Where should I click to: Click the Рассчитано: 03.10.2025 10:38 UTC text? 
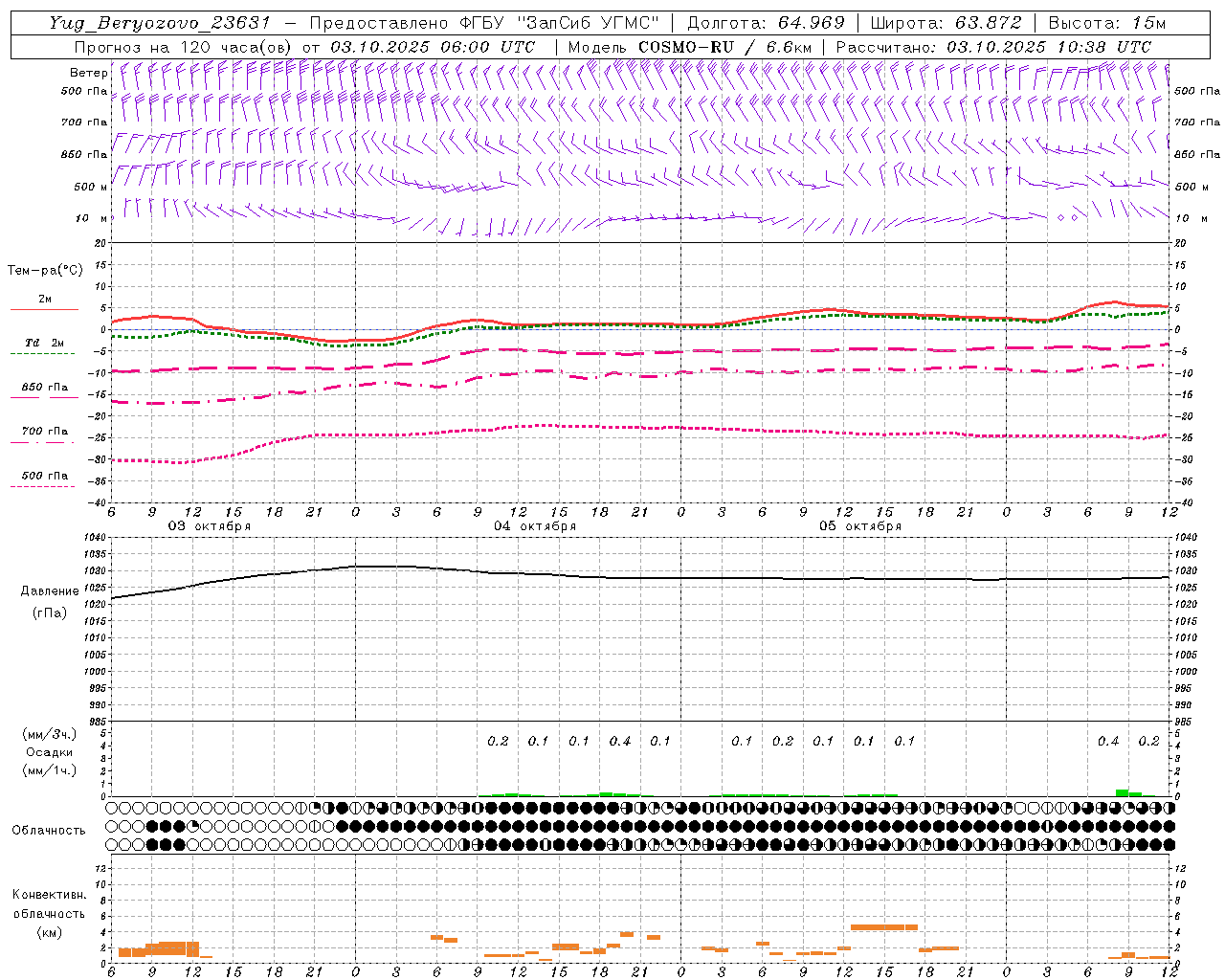tap(993, 47)
